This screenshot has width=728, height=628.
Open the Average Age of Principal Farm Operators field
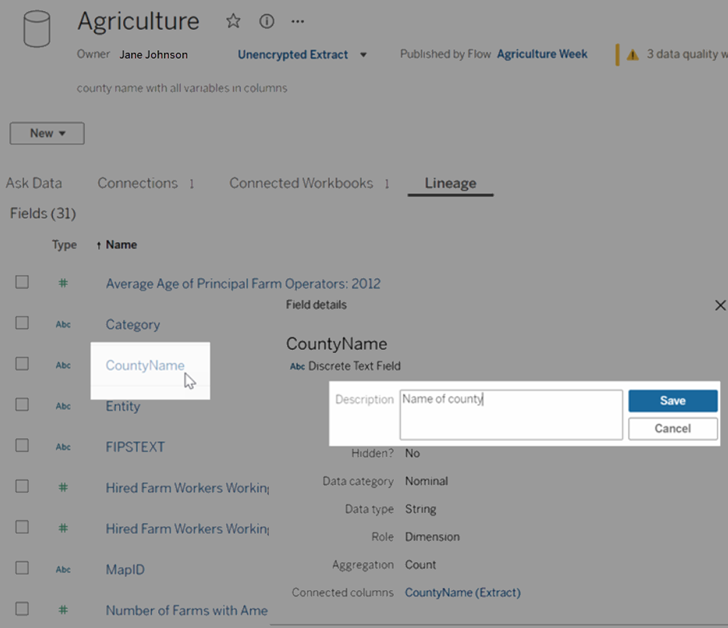tap(243, 284)
